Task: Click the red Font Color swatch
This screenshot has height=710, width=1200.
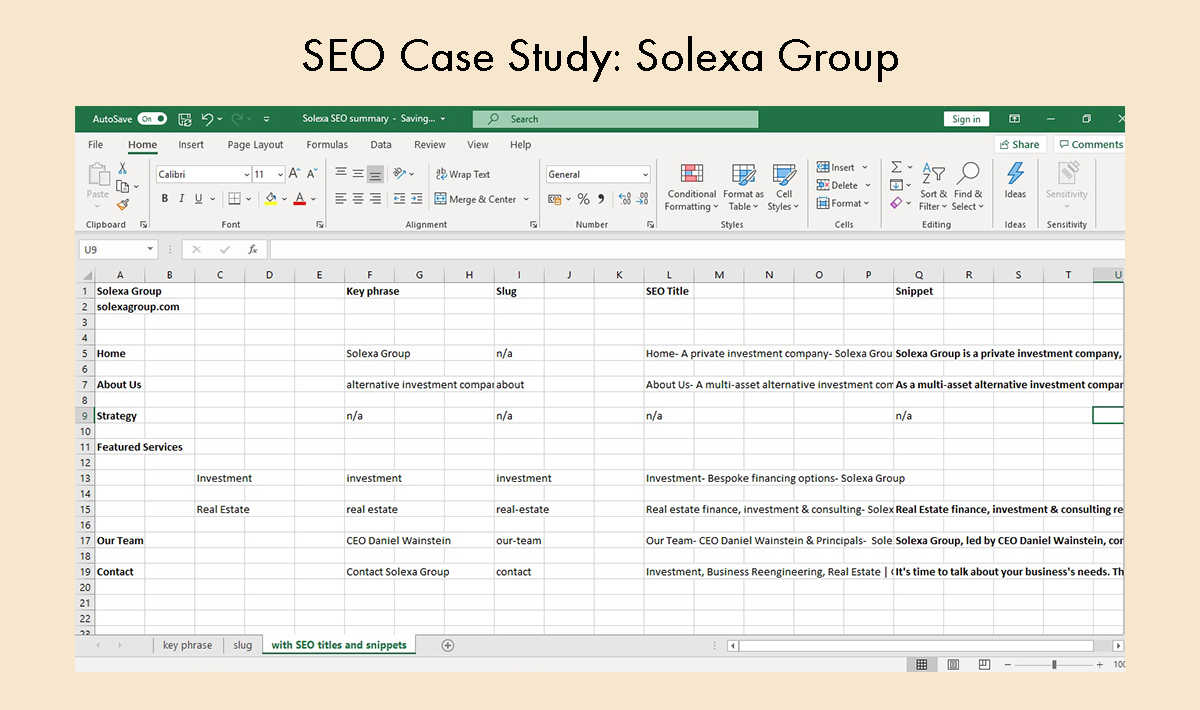Action: pyautogui.click(x=300, y=199)
